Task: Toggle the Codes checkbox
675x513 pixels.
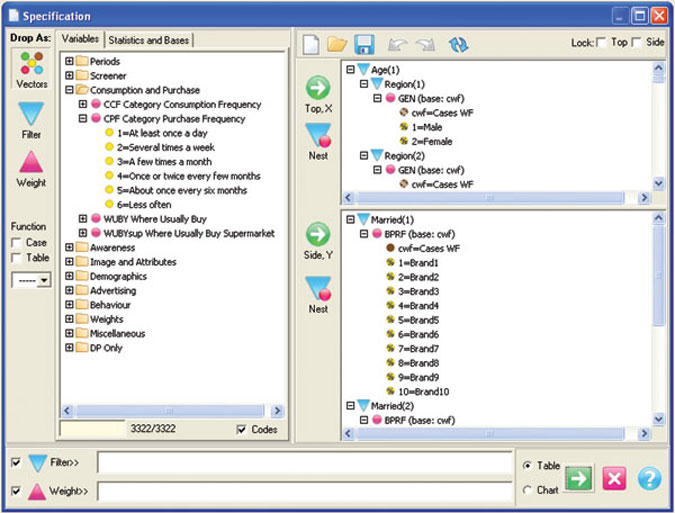Action: point(241,430)
